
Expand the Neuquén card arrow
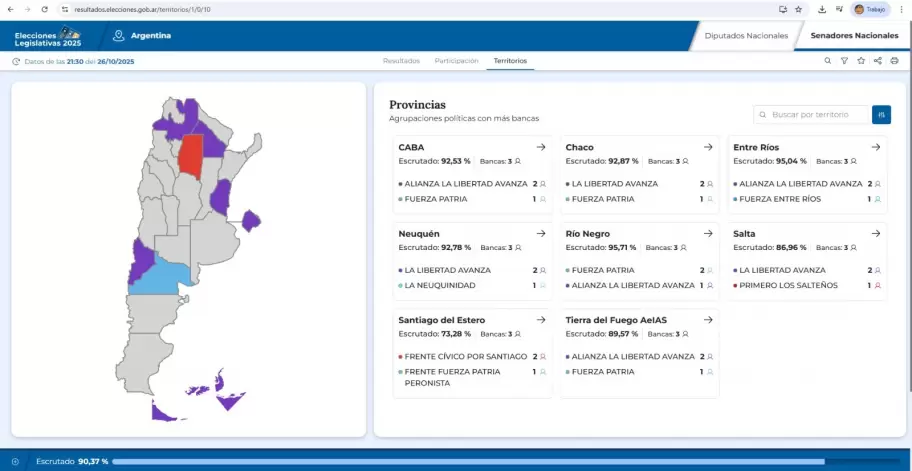point(540,233)
